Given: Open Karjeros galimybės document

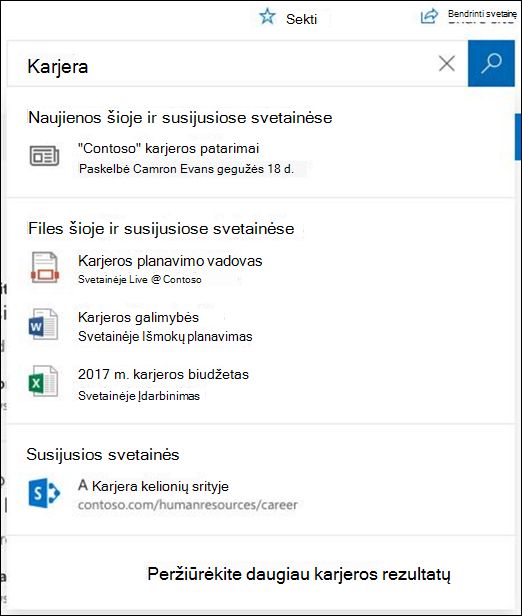Looking at the screenshot, I should (138, 317).
